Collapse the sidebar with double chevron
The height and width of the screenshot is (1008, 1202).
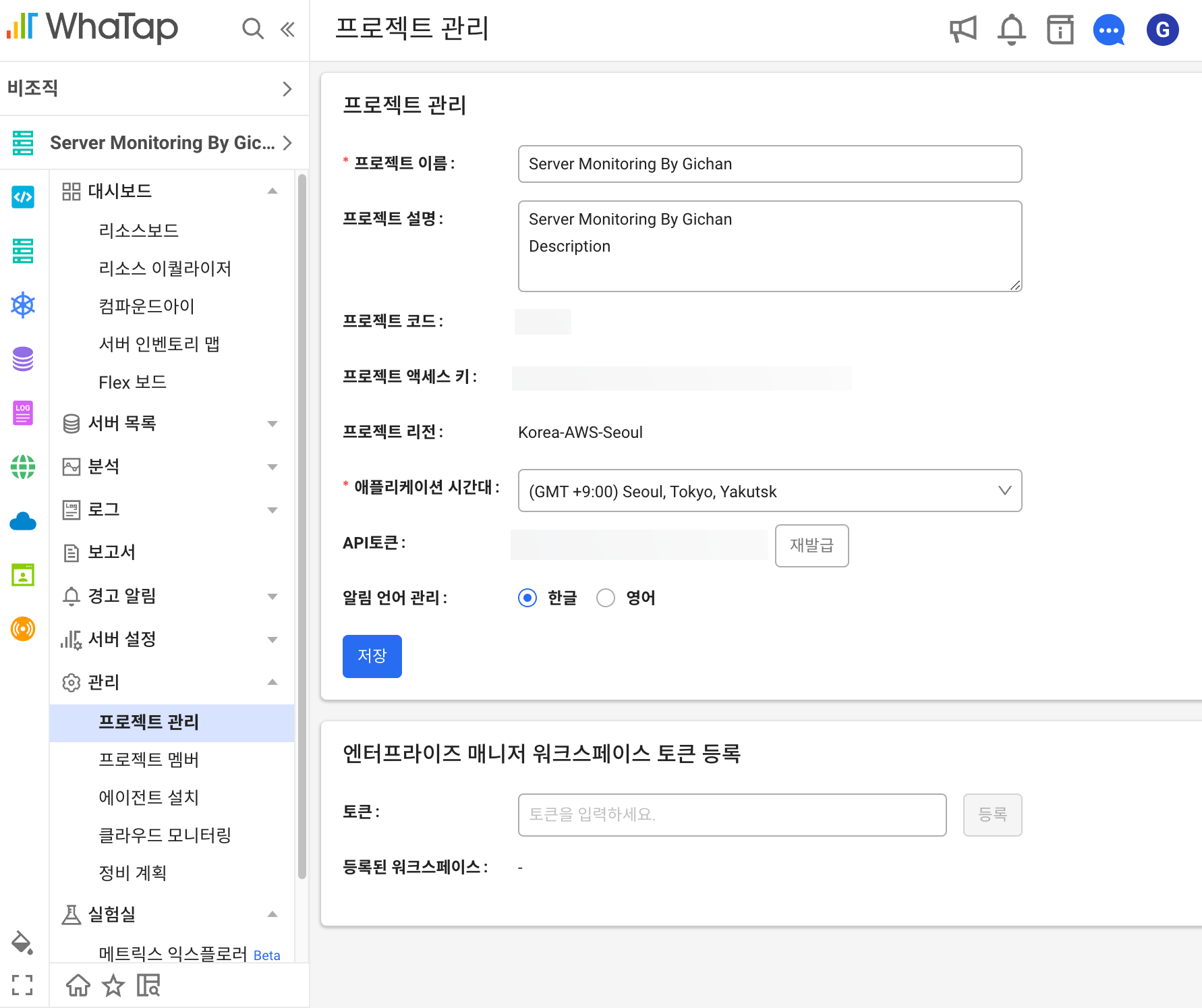[288, 29]
